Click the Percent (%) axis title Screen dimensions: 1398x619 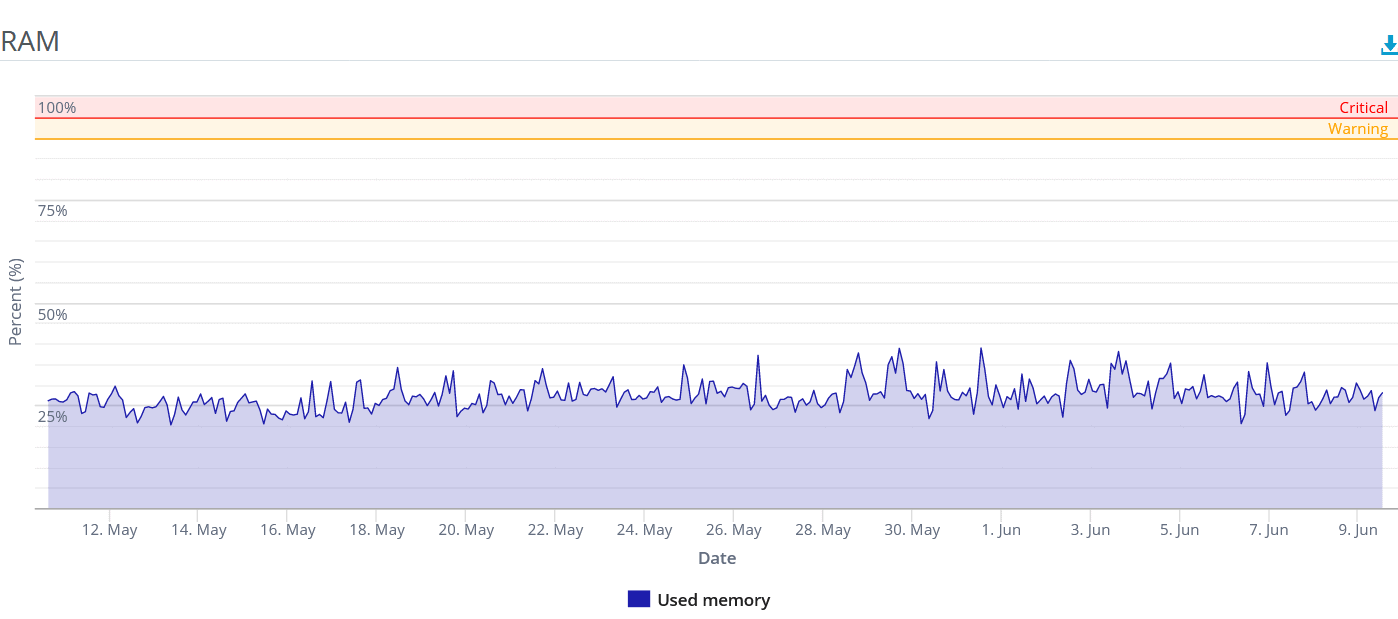click(x=15, y=302)
